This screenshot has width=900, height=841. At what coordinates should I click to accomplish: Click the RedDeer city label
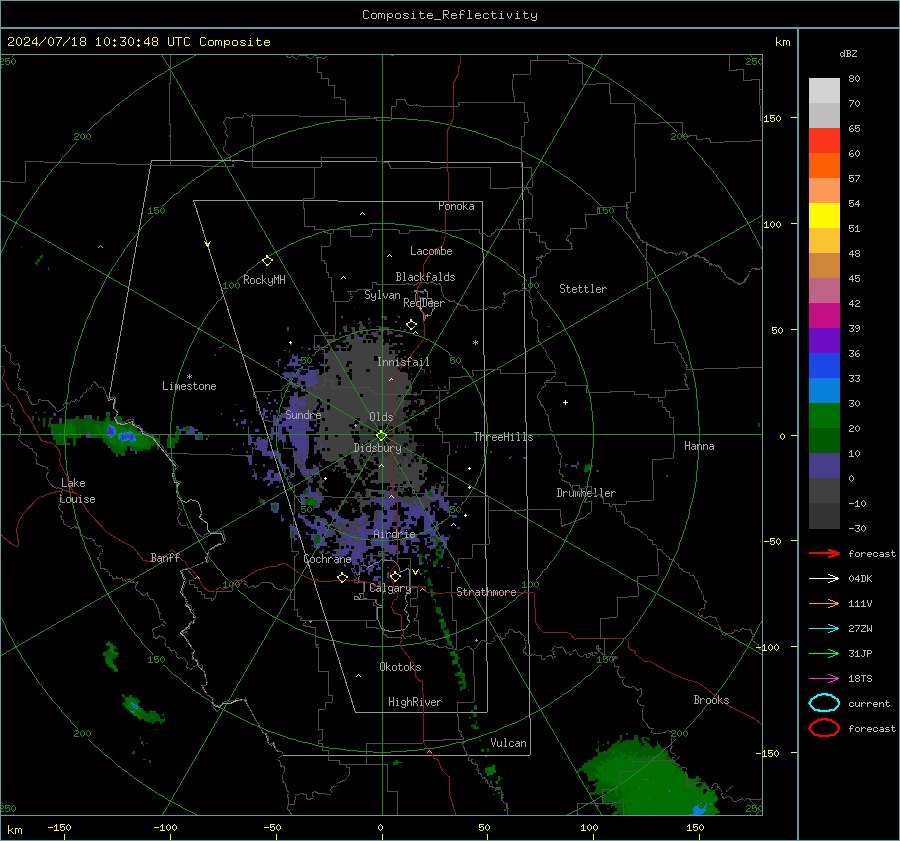(424, 303)
